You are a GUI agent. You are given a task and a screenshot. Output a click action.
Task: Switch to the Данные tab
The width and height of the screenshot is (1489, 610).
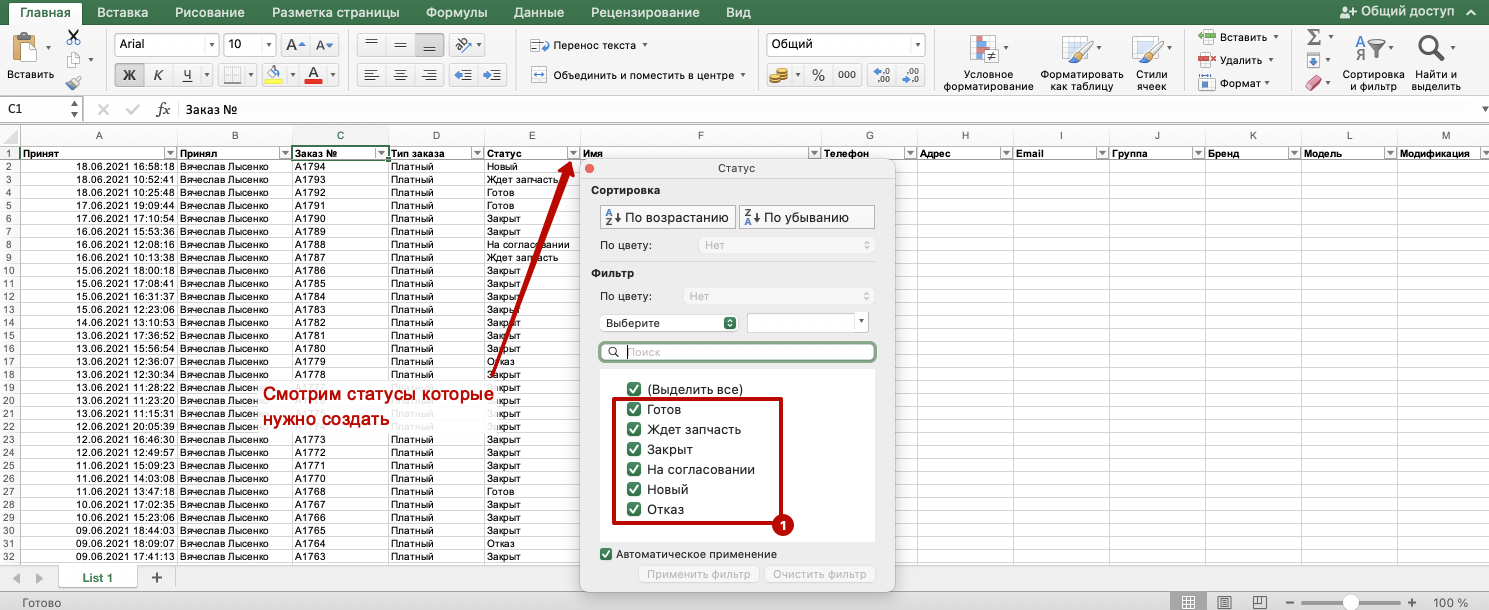[x=538, y=12]
